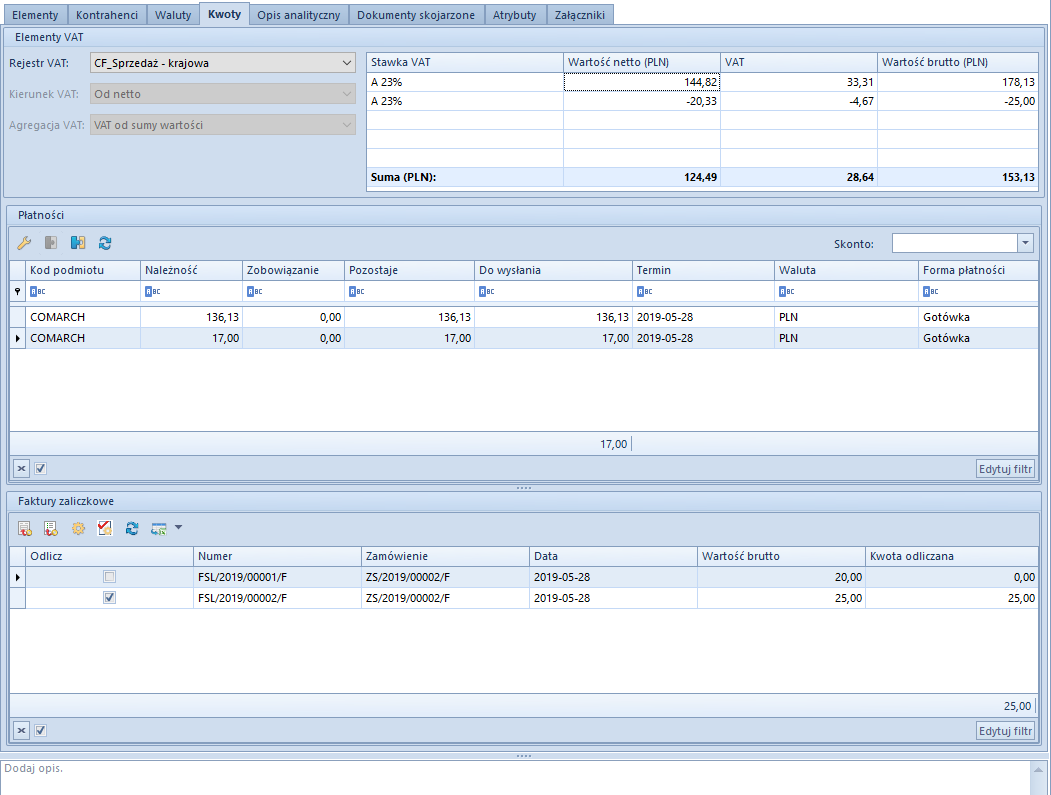1051x795 pixels.
Task: Refresh the Faktury zaliczkowe list
Action: pyautogui.click(x=132, y=529)
